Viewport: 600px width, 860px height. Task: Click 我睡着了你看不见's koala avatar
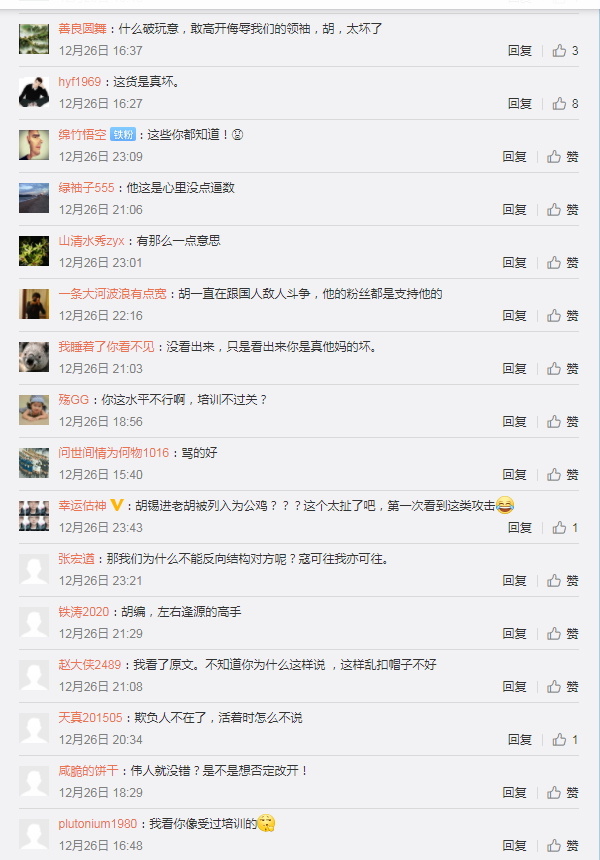click(34, 357)
